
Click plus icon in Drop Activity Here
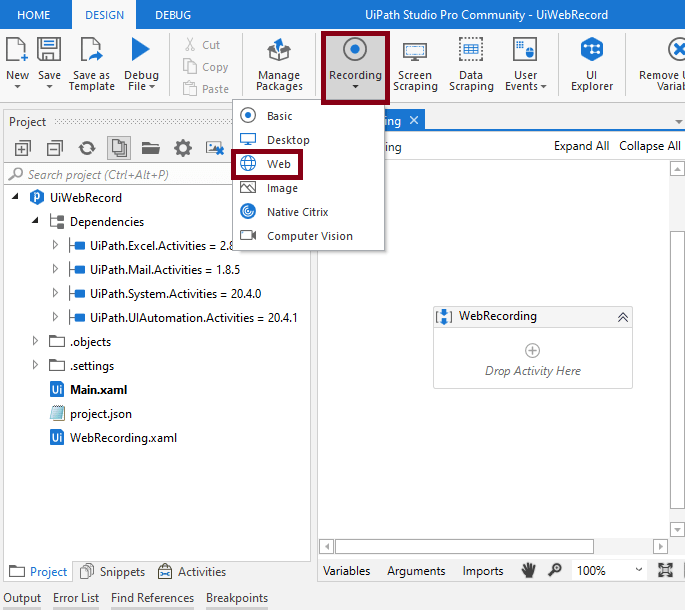(x=532, y=350)
